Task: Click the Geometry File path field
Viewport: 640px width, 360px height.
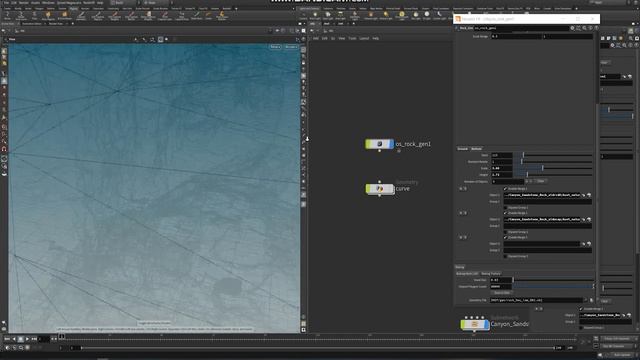Action: coord(536,300)
